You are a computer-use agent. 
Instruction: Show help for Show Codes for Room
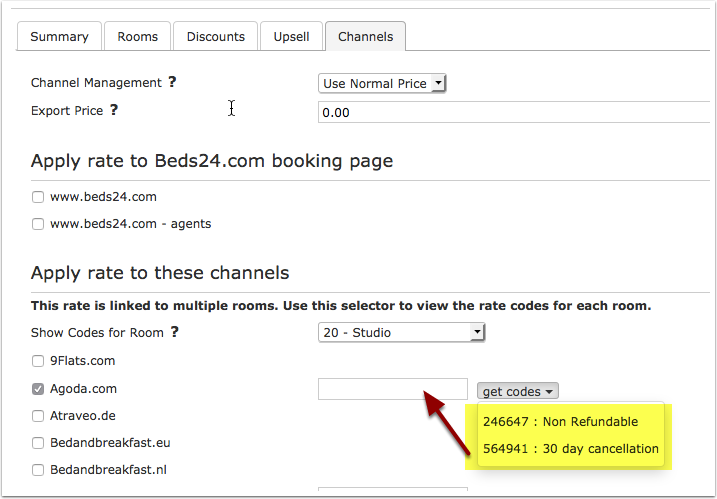(174, 332)
